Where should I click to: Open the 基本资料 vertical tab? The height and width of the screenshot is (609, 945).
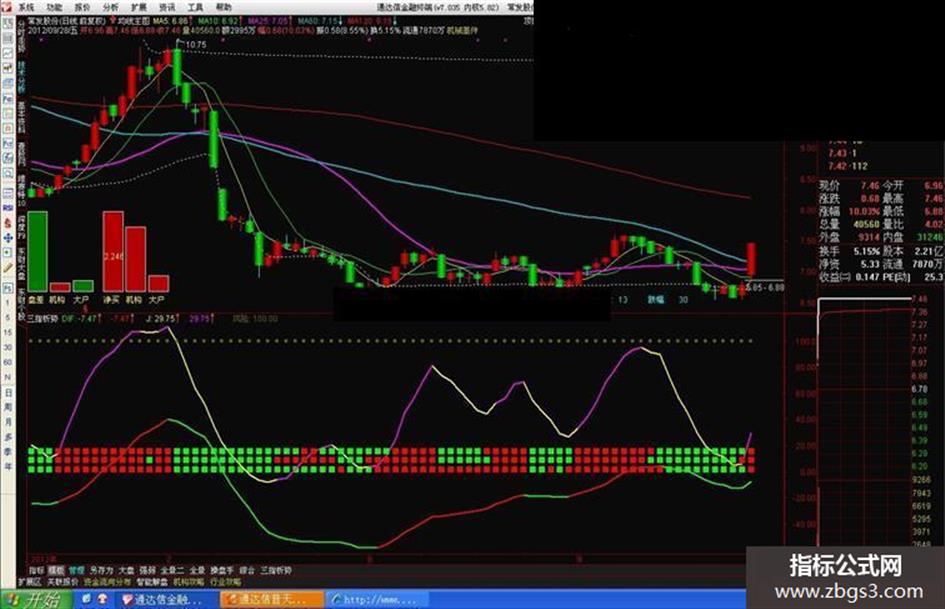(22, 117)
